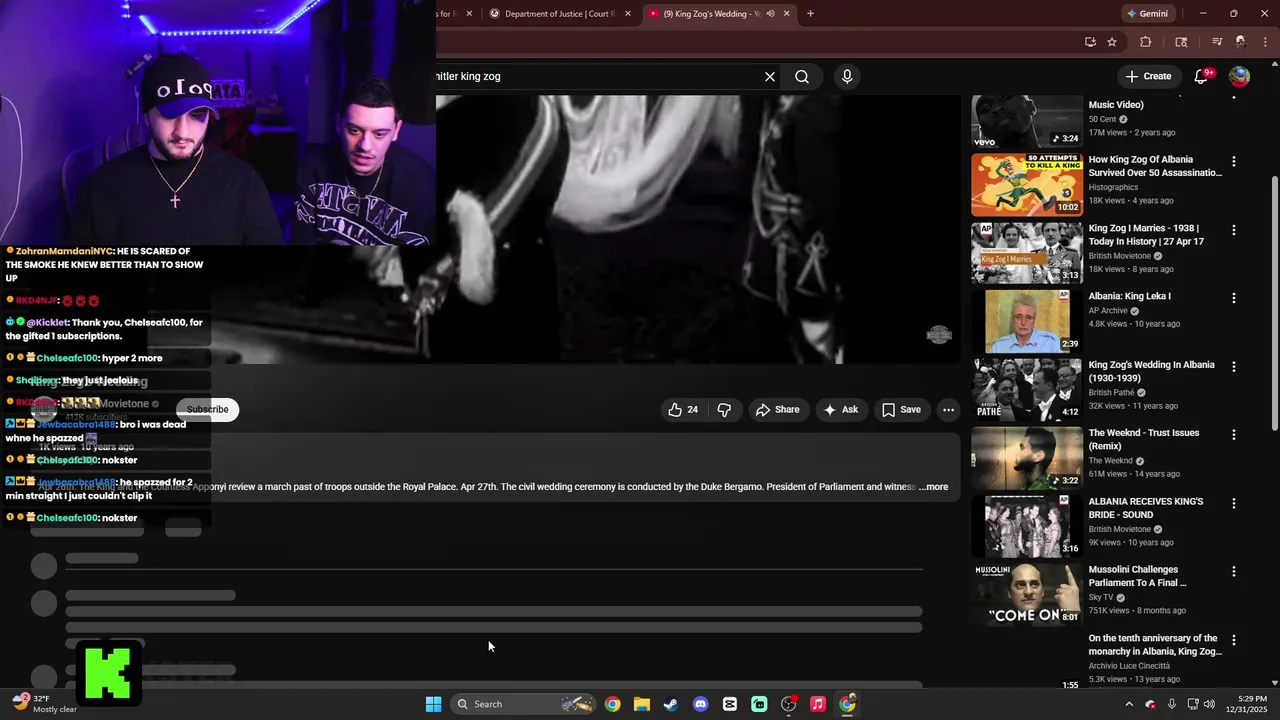
Task: Open Albania: King Leka I video
Action: [x=1027, y=321]
